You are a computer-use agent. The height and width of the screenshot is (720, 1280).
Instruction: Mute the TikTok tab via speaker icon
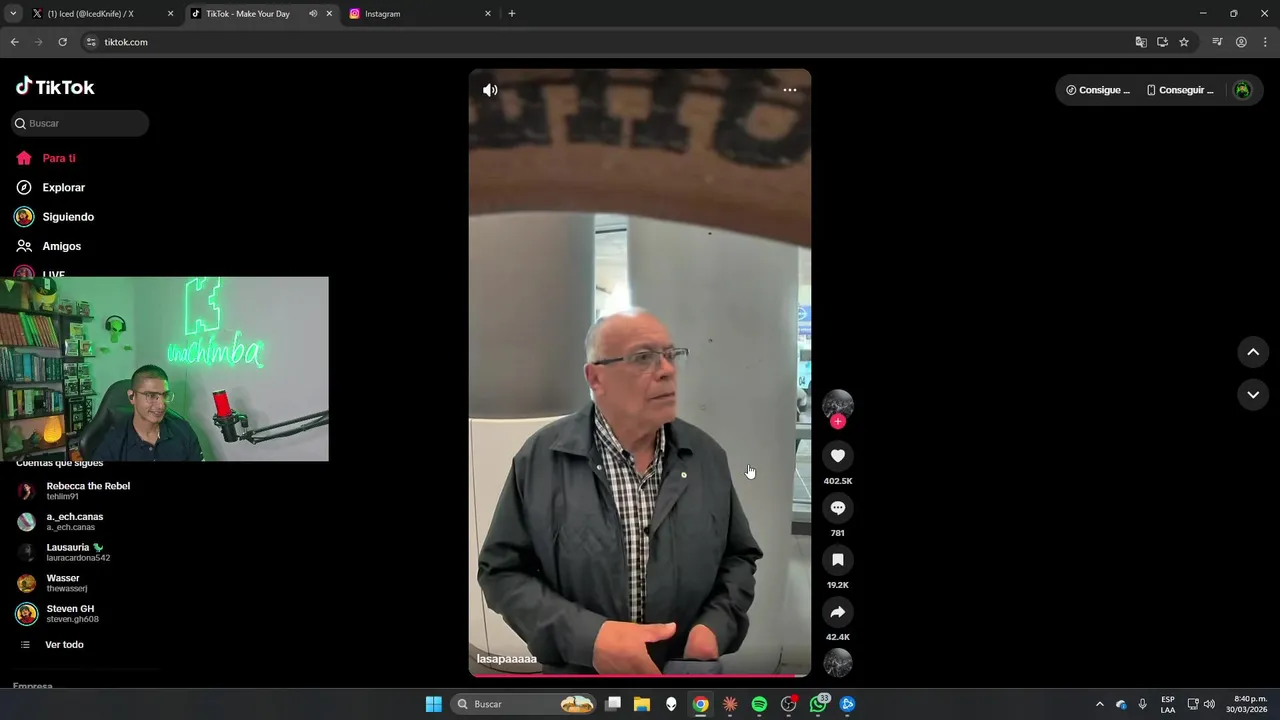[313, 14]
